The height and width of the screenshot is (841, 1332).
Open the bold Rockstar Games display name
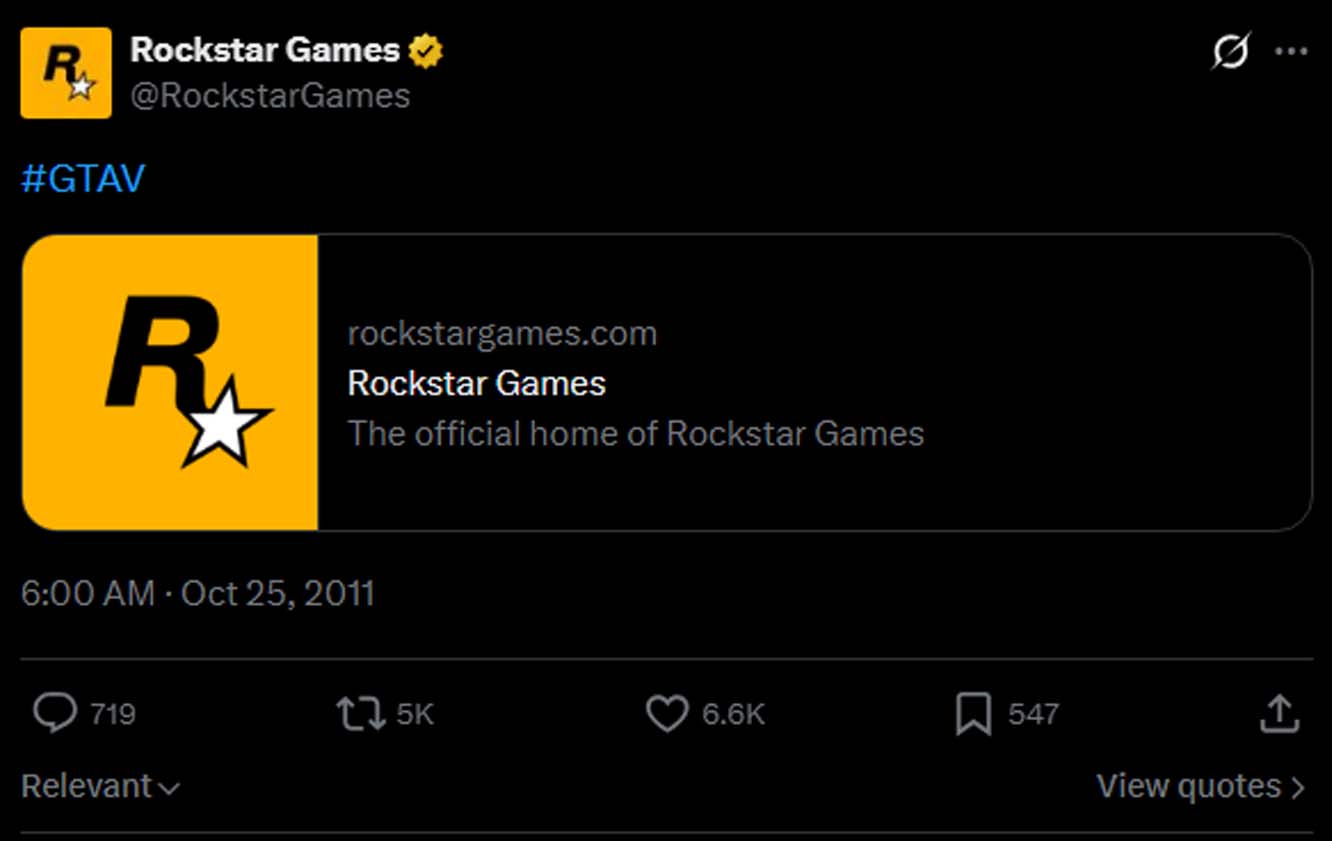[x=265, y=50]
